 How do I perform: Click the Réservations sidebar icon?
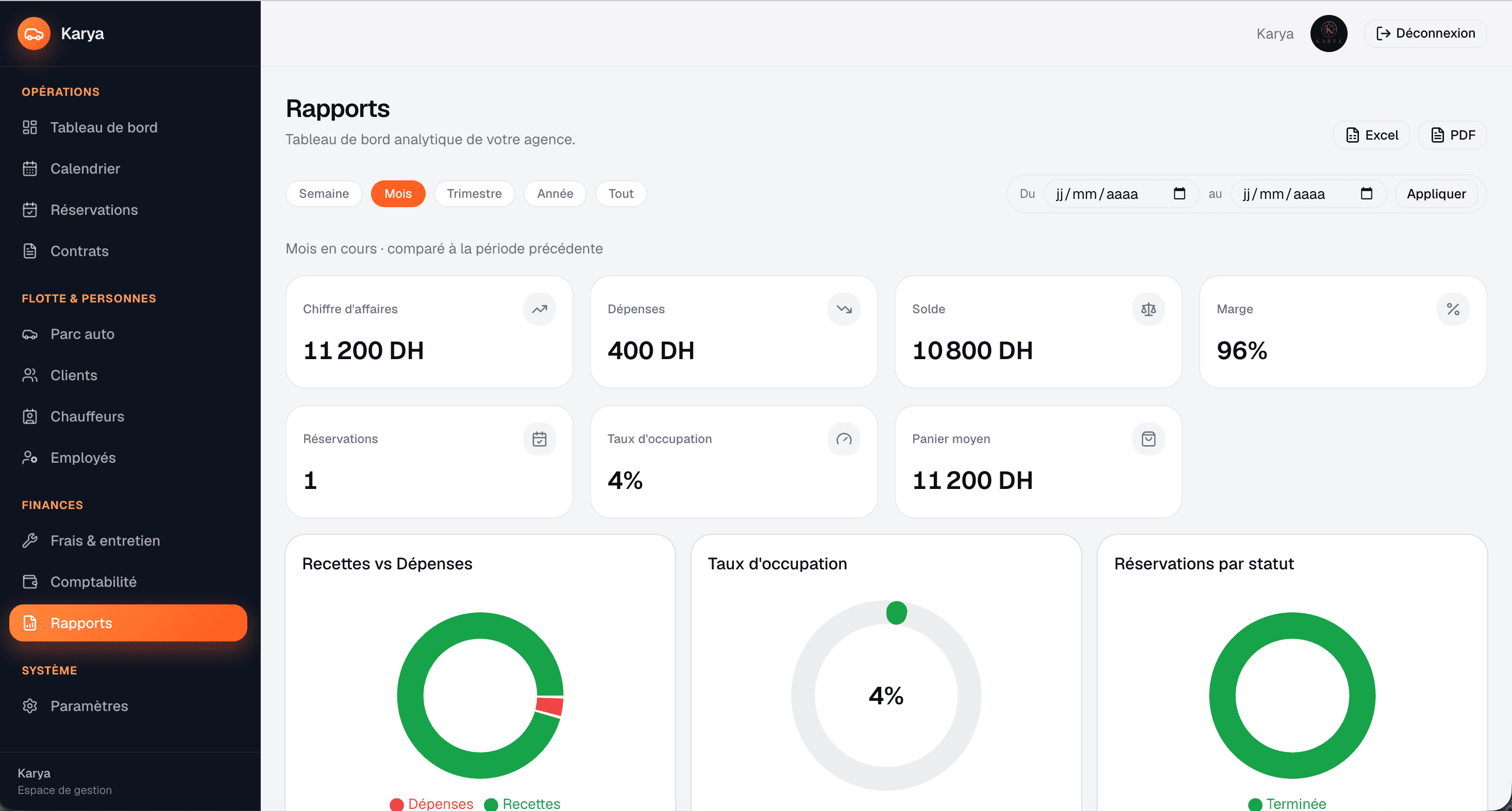click(x=30, y=210)
